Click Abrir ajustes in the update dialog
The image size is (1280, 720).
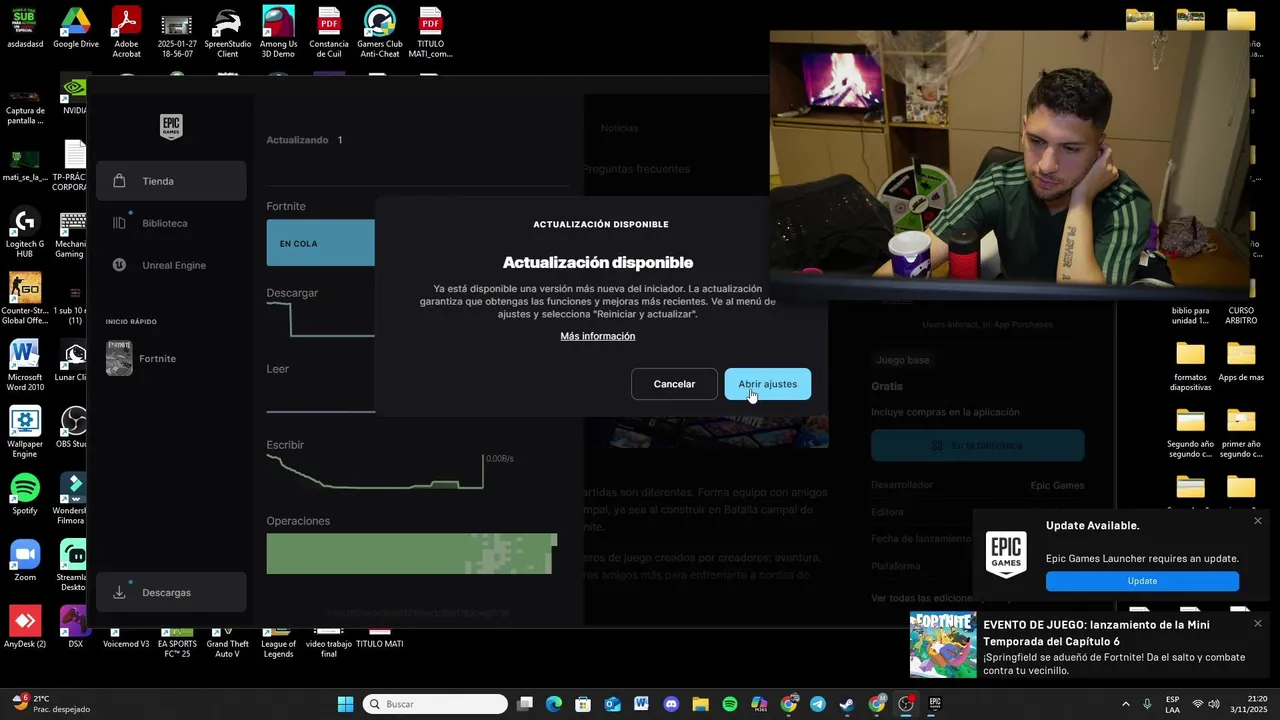[x=767, y=384]
